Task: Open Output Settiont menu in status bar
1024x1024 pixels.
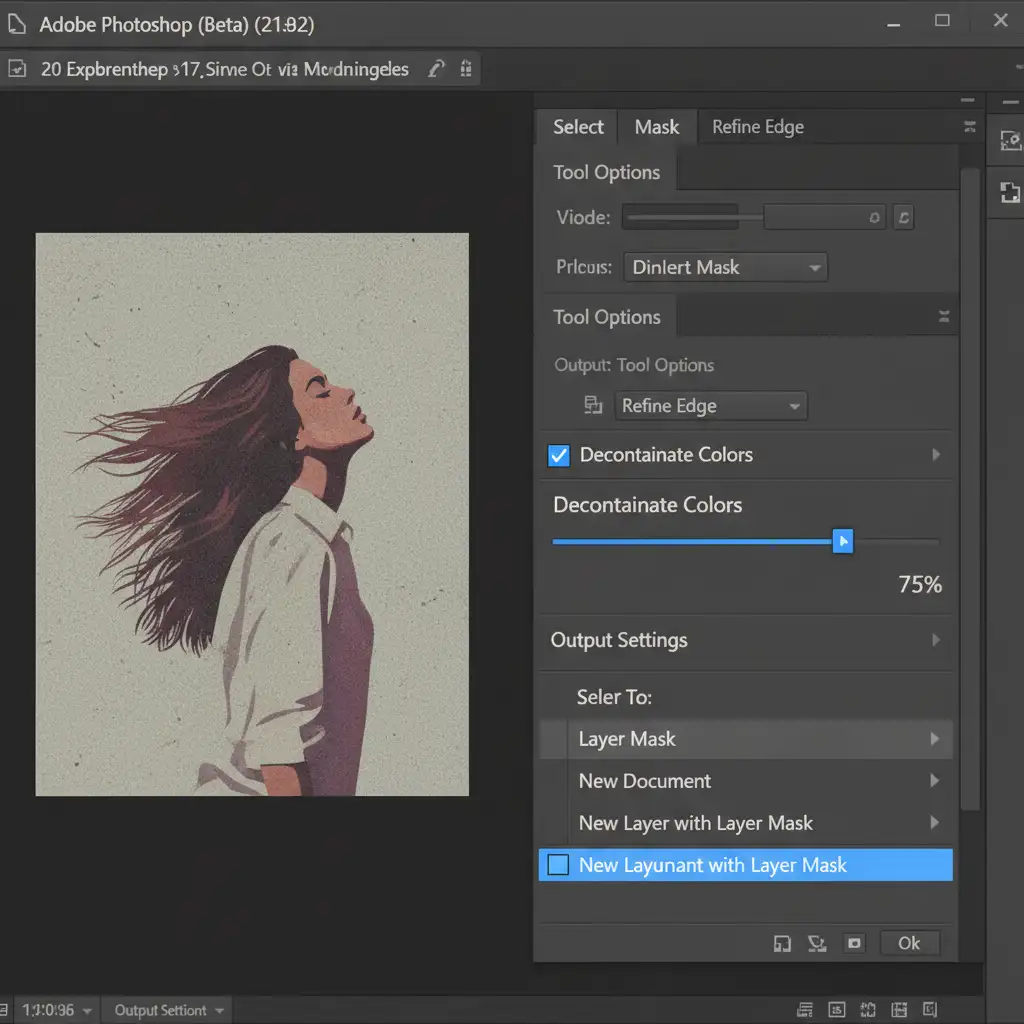Action: point(166,1010)
